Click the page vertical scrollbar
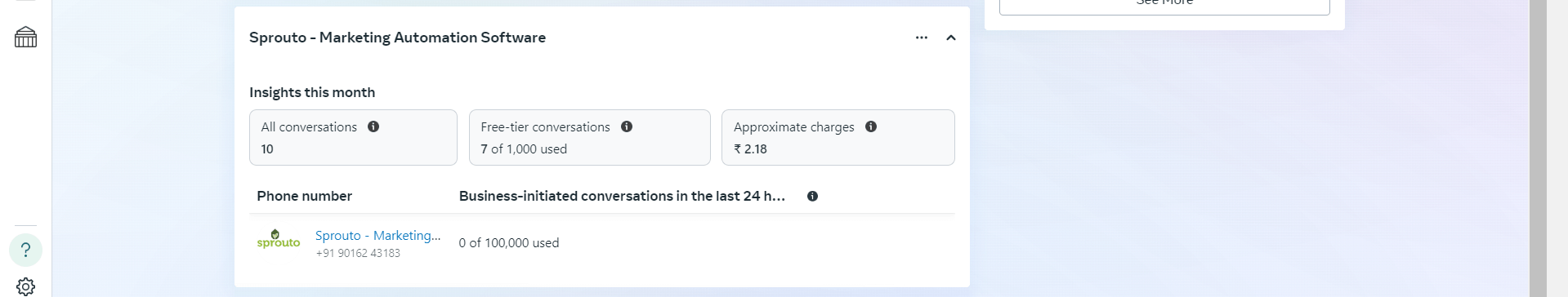 click(x=1538, y=148)
